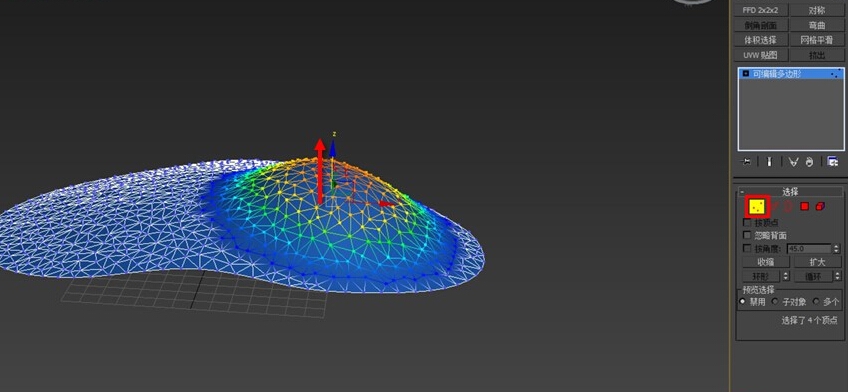Apply the 弯曲 modifier button
This screenshot has height=392, width=848.
(x=817, y=25)
